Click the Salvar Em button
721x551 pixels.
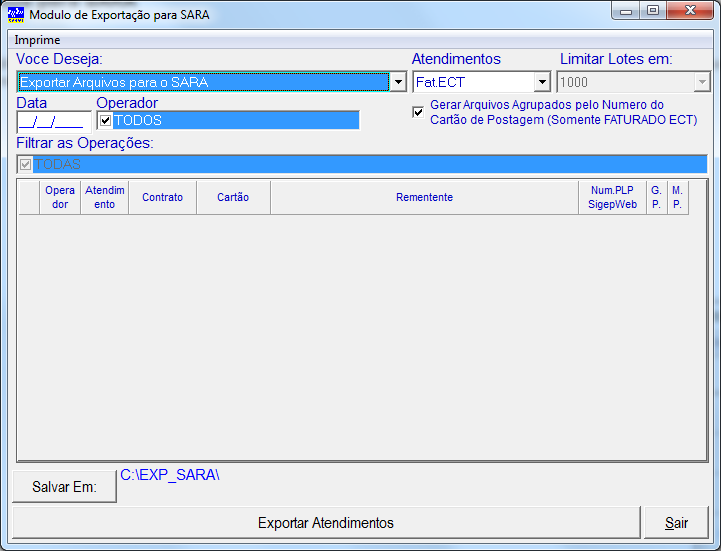pos(64,487)
